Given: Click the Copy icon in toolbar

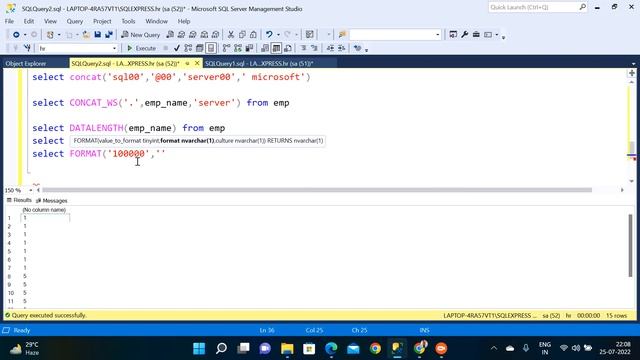Looking at the screenshot, I should coord(242,35).
